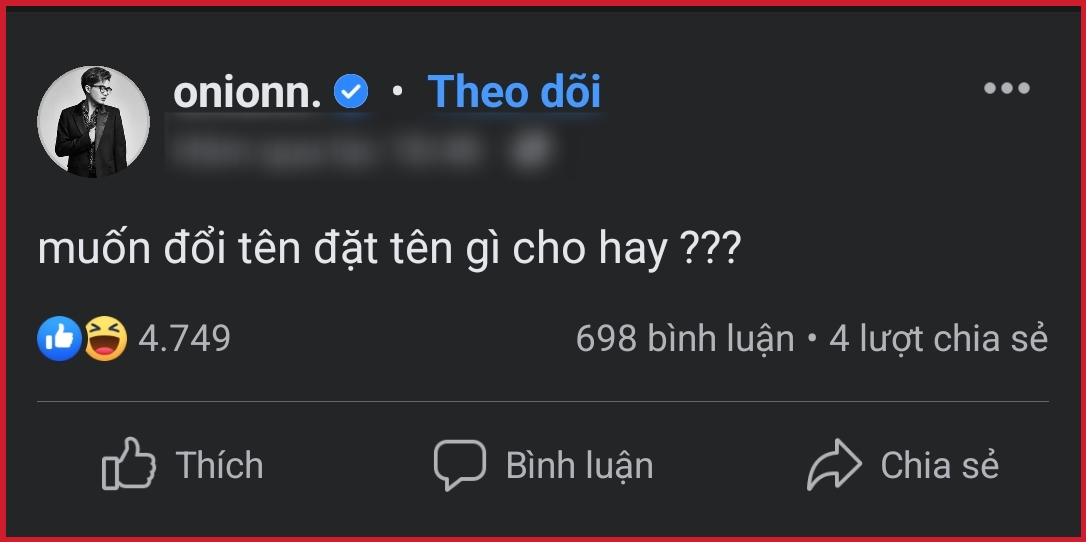Open the three-dot post options menu
Screen dimensions: 1086x542
(x=1006, y=88)
